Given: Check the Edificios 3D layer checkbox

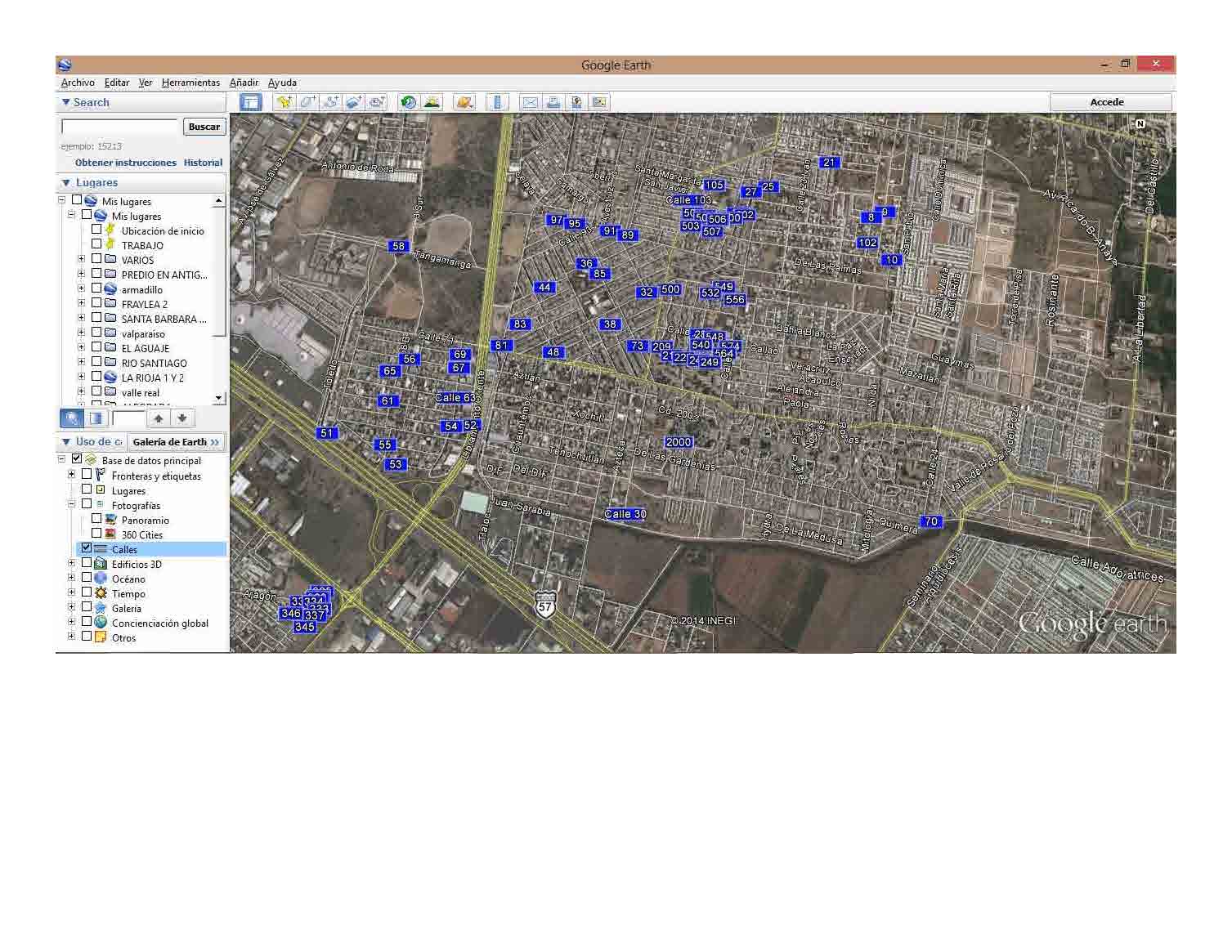Looking at the screenshot, I should tap(87, 563).
